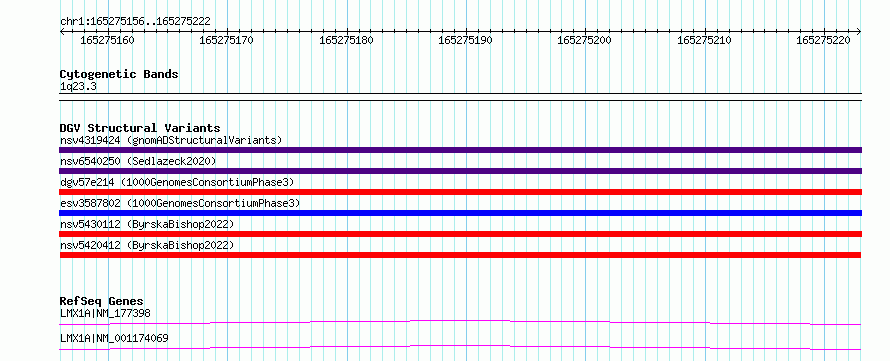
Task: Click ruler position 165275180
Action: coord(346,40)
